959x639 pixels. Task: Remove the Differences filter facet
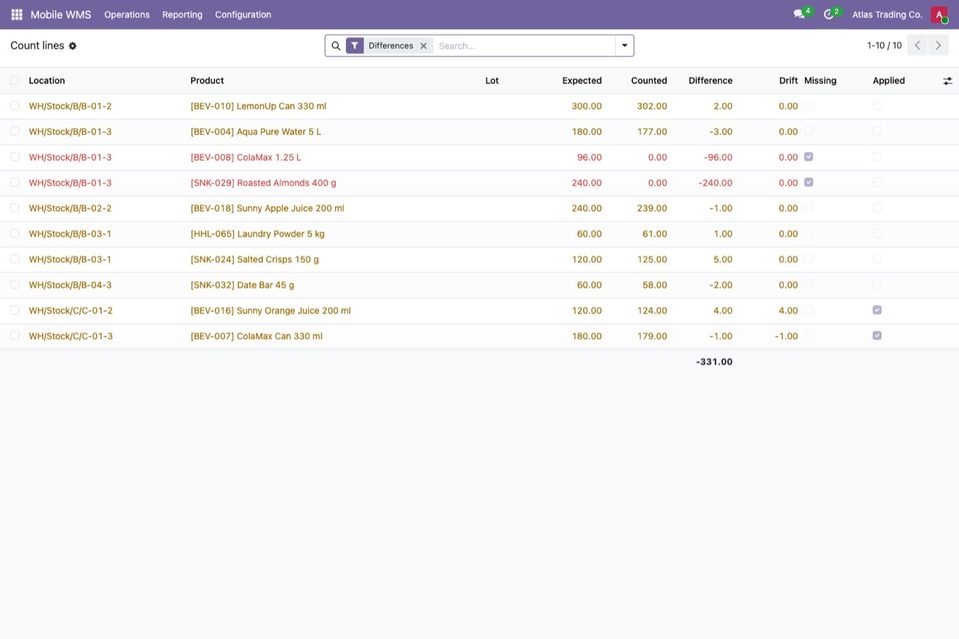423,46
